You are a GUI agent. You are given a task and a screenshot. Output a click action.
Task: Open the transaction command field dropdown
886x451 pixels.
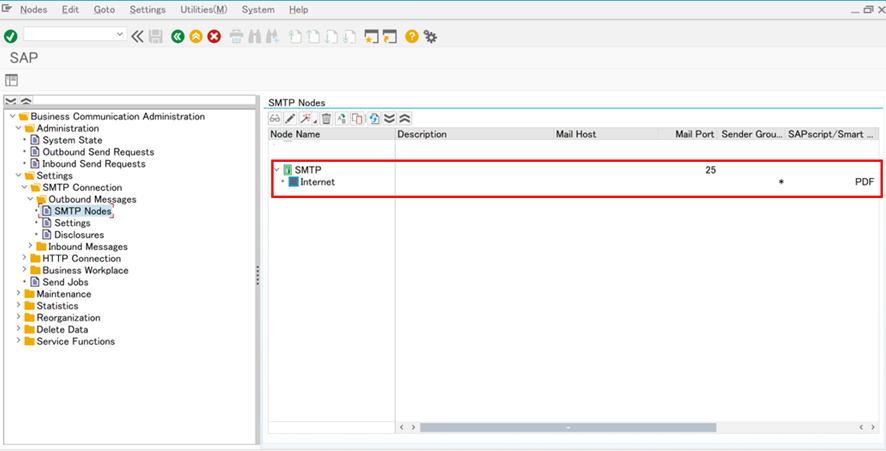(120, 34)
